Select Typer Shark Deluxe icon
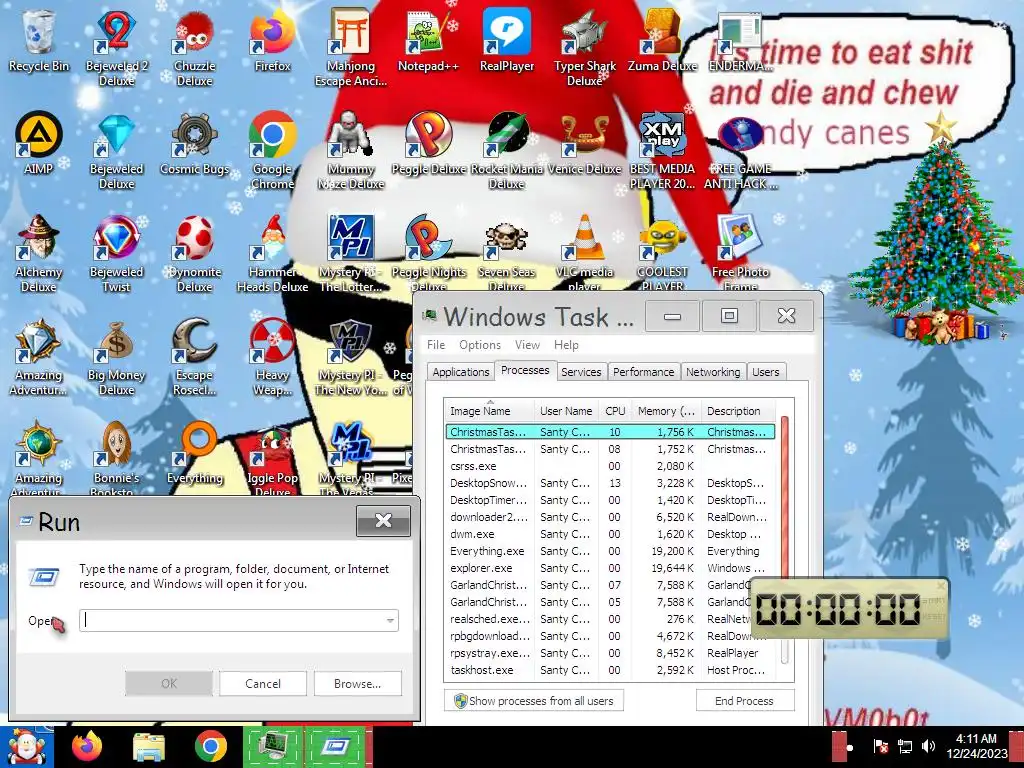This screenshot has width=1024, height=768. pyautogui.click(x=584, y=47)
